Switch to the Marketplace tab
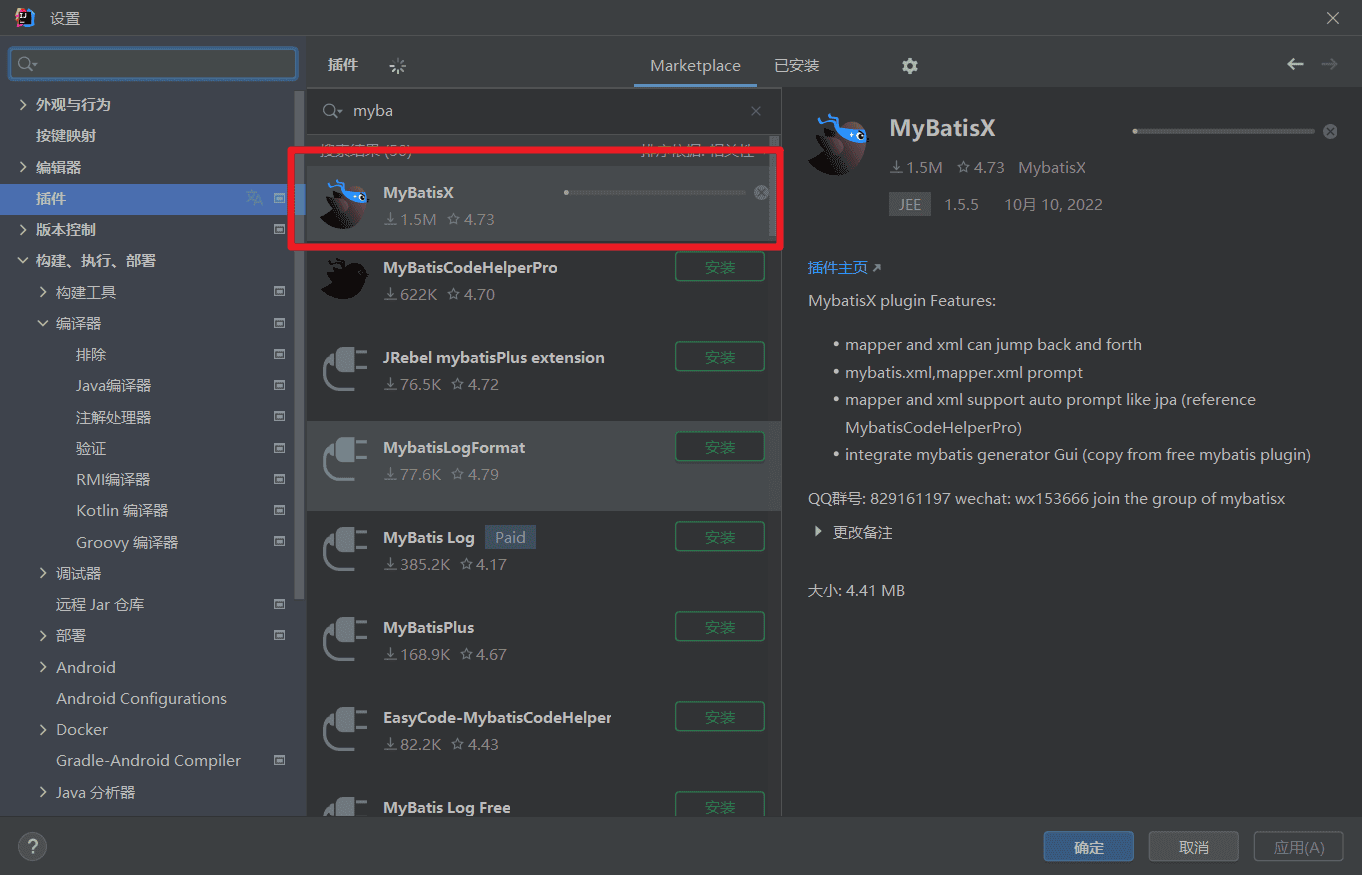Viewport: 1362px width, 875px height. [x=695, y=66]
